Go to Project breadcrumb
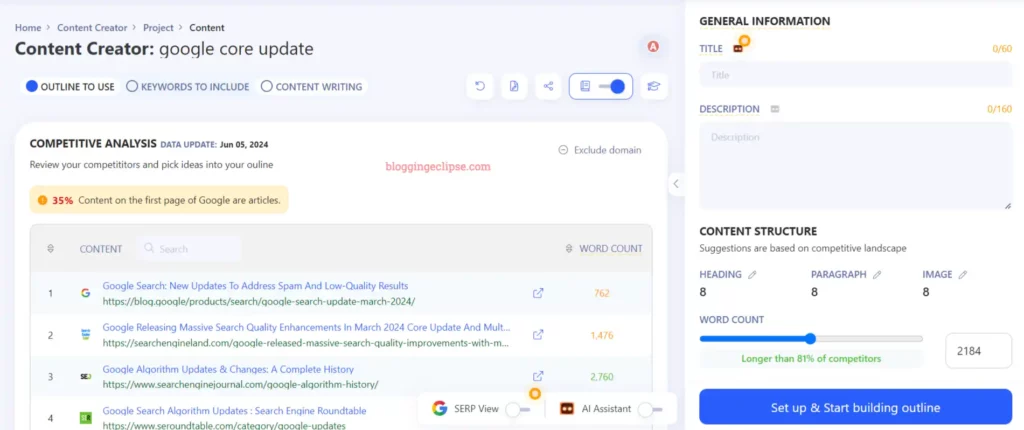 [159, 27]
